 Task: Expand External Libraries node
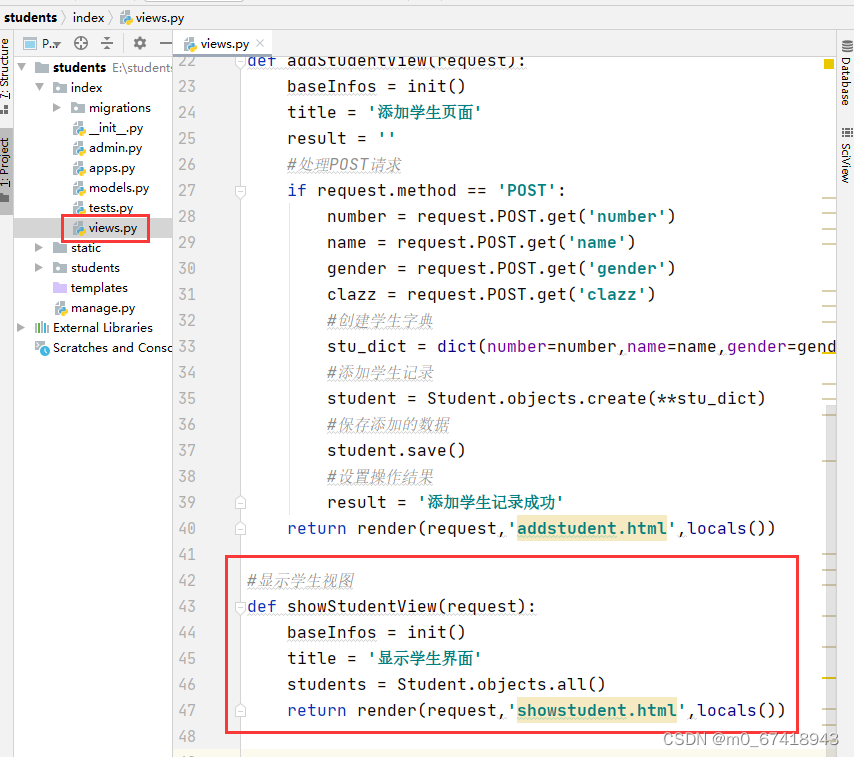[21, 327]
